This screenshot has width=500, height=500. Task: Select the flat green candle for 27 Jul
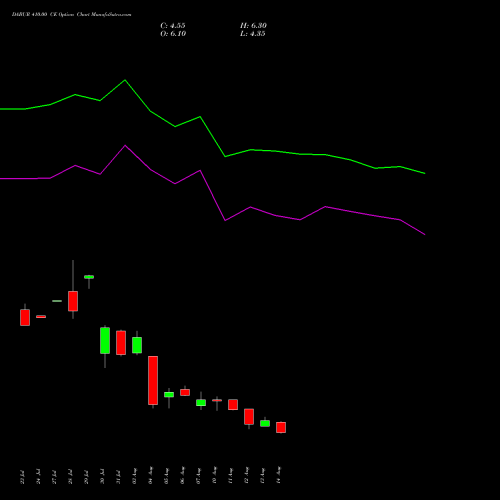pos(57,301)
